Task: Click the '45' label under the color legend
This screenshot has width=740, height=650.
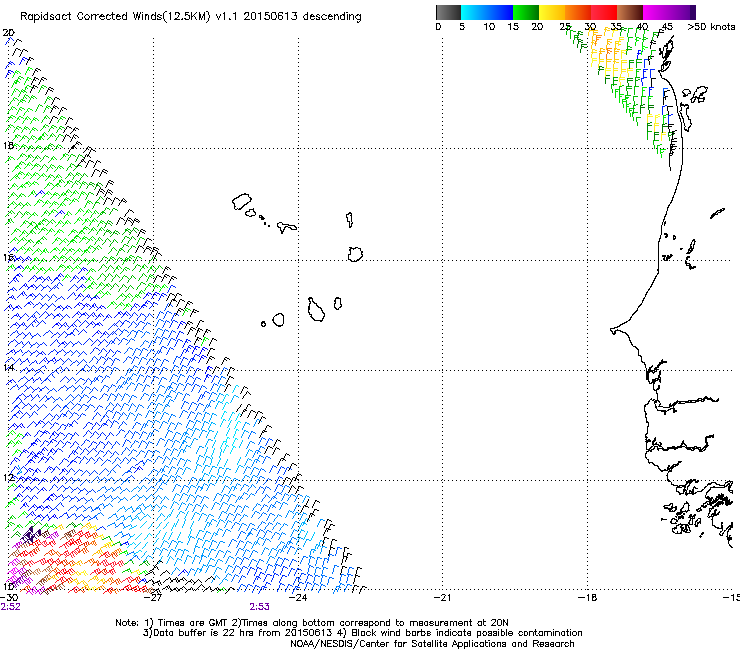Action: (x=667, y=27)
